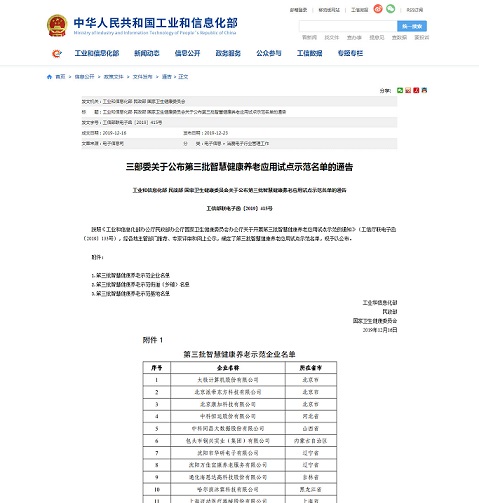Viewport: 479px width, 503px height.
Task: Open 工信微报 link in top bar
Action: 359,10
